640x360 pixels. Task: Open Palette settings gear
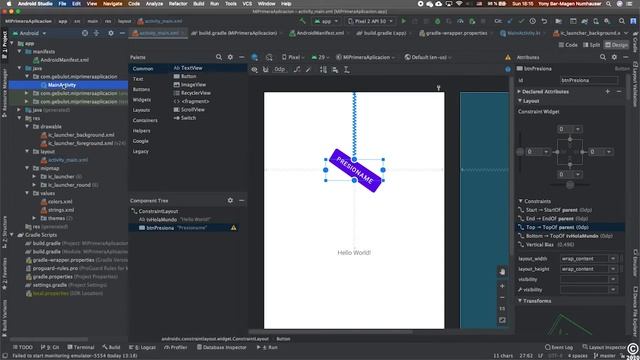click(230, 58)
